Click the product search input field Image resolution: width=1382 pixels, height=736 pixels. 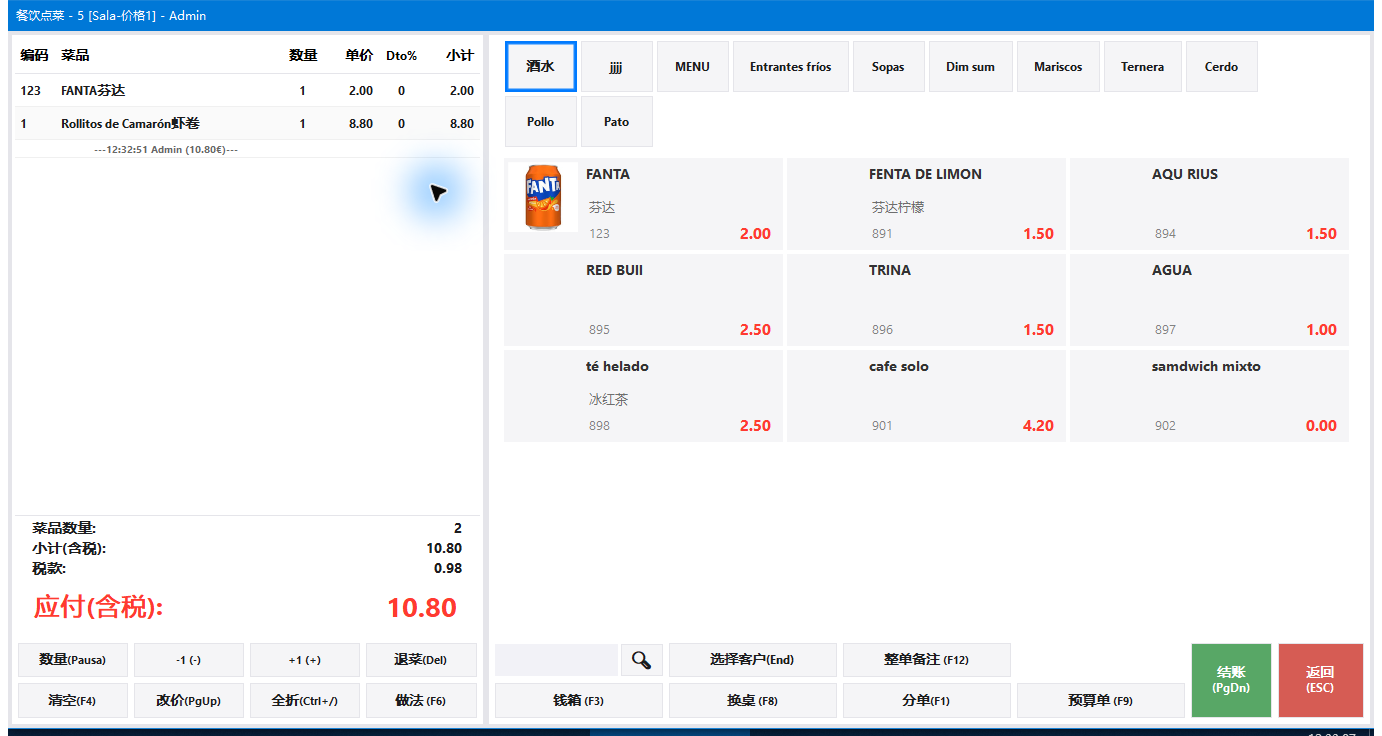pos(556,660)
